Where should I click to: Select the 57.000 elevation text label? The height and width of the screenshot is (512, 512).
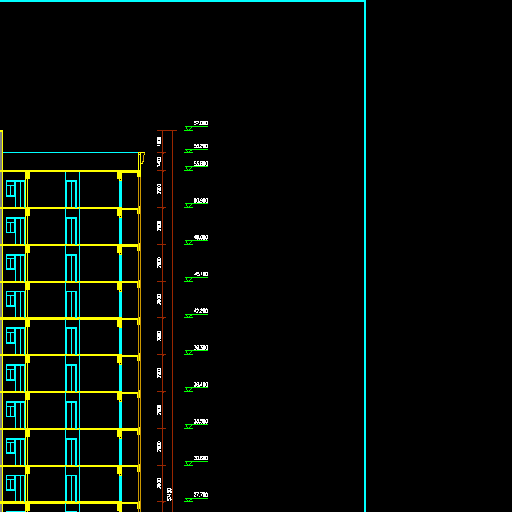pyautogui.click(x=201, y=123)
